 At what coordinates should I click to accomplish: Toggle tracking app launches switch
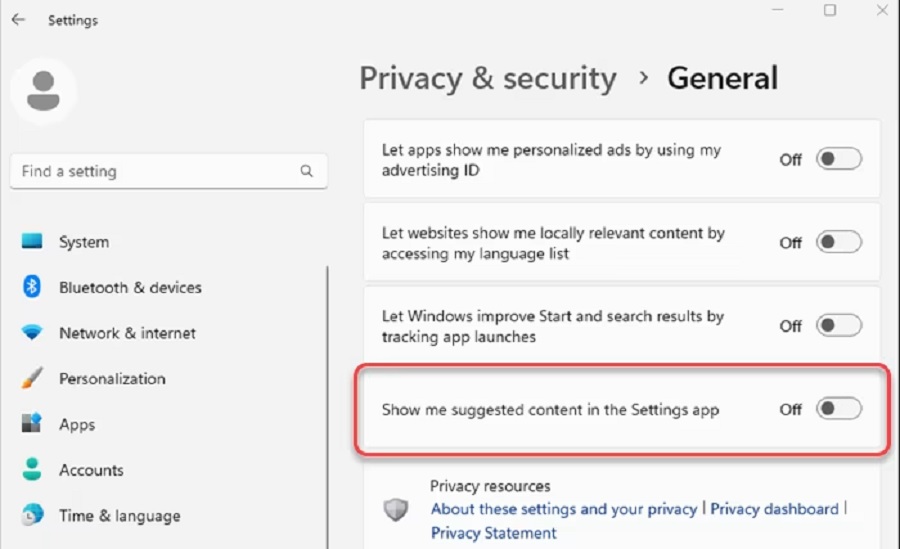[839, 326]
